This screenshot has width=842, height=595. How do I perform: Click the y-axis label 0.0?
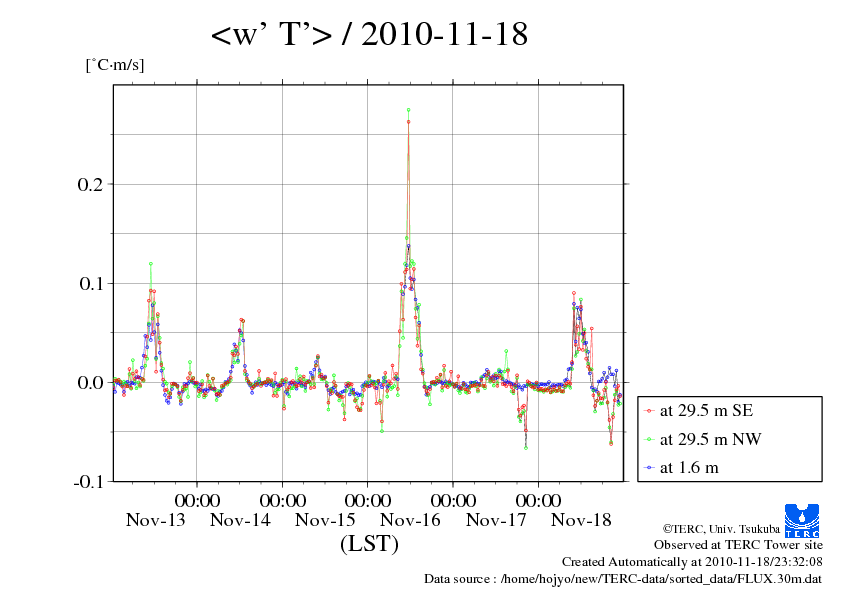90,382
